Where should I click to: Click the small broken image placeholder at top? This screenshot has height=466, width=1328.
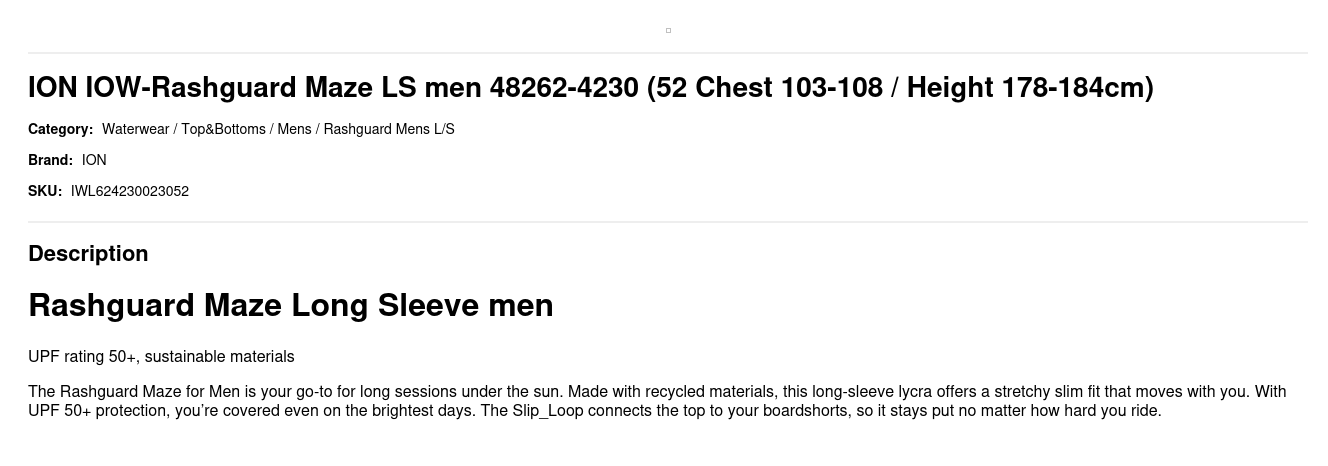668,31
